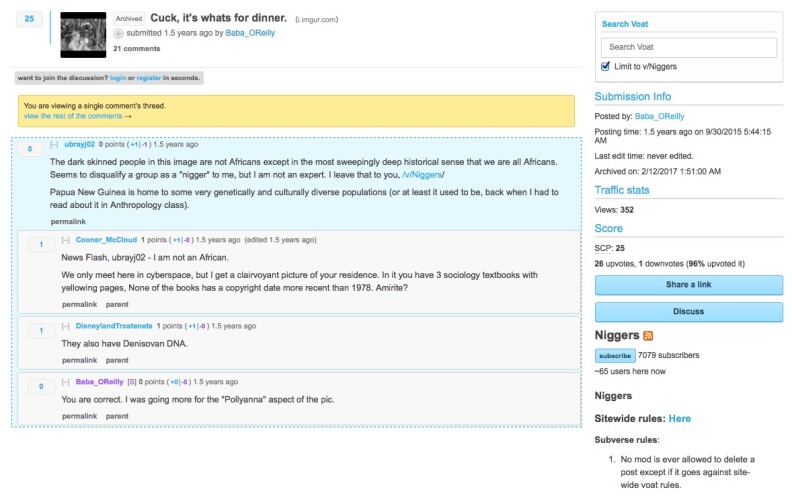This screenshot has width=792, height=496.
Task: Collapse Baba_OReilly's reply comment
Action: (x=65, y=382)
